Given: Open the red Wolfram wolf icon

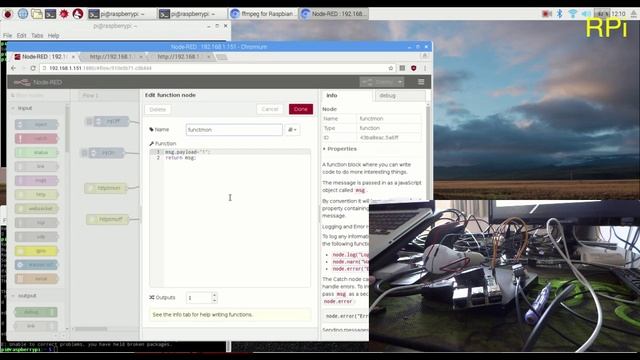Looking at the screenshot, I should click(78, 14).
